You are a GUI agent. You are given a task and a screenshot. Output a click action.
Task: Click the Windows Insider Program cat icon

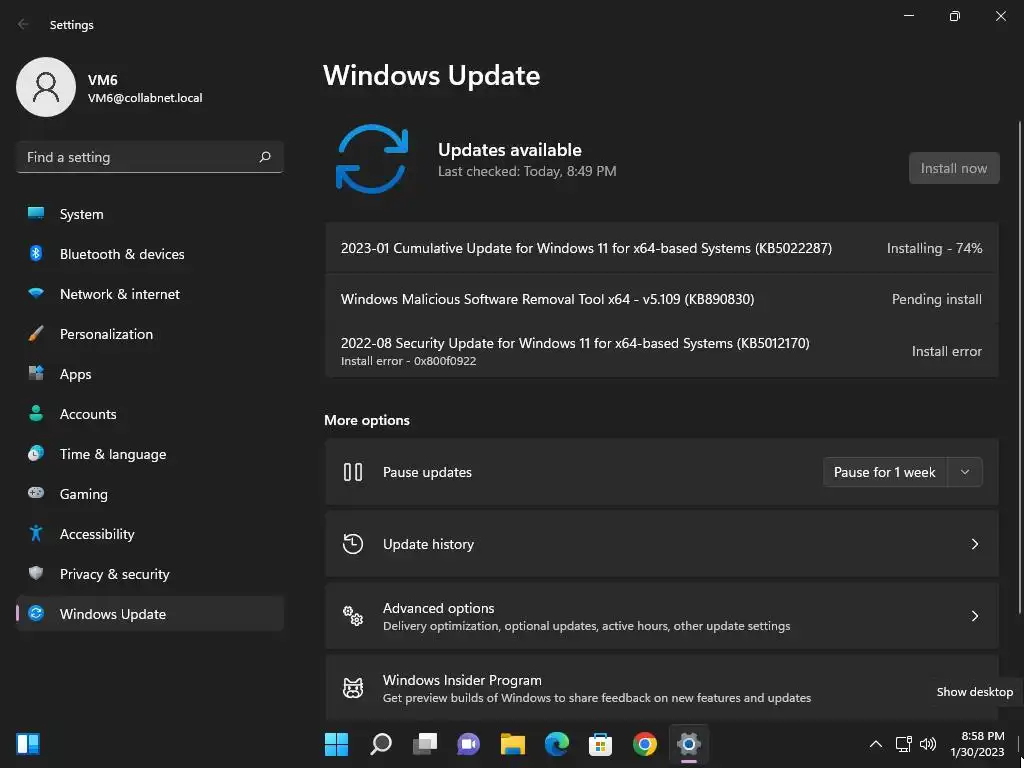(x=353, y=688)
